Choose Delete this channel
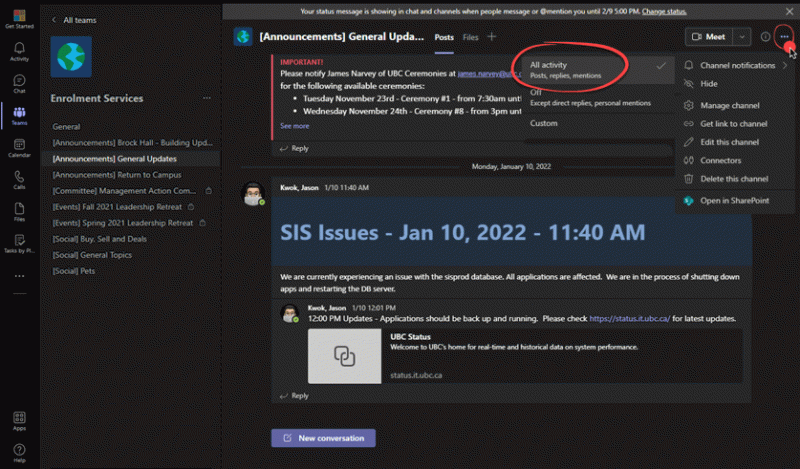This screenshot has width=800, height=469. point(735,179)
